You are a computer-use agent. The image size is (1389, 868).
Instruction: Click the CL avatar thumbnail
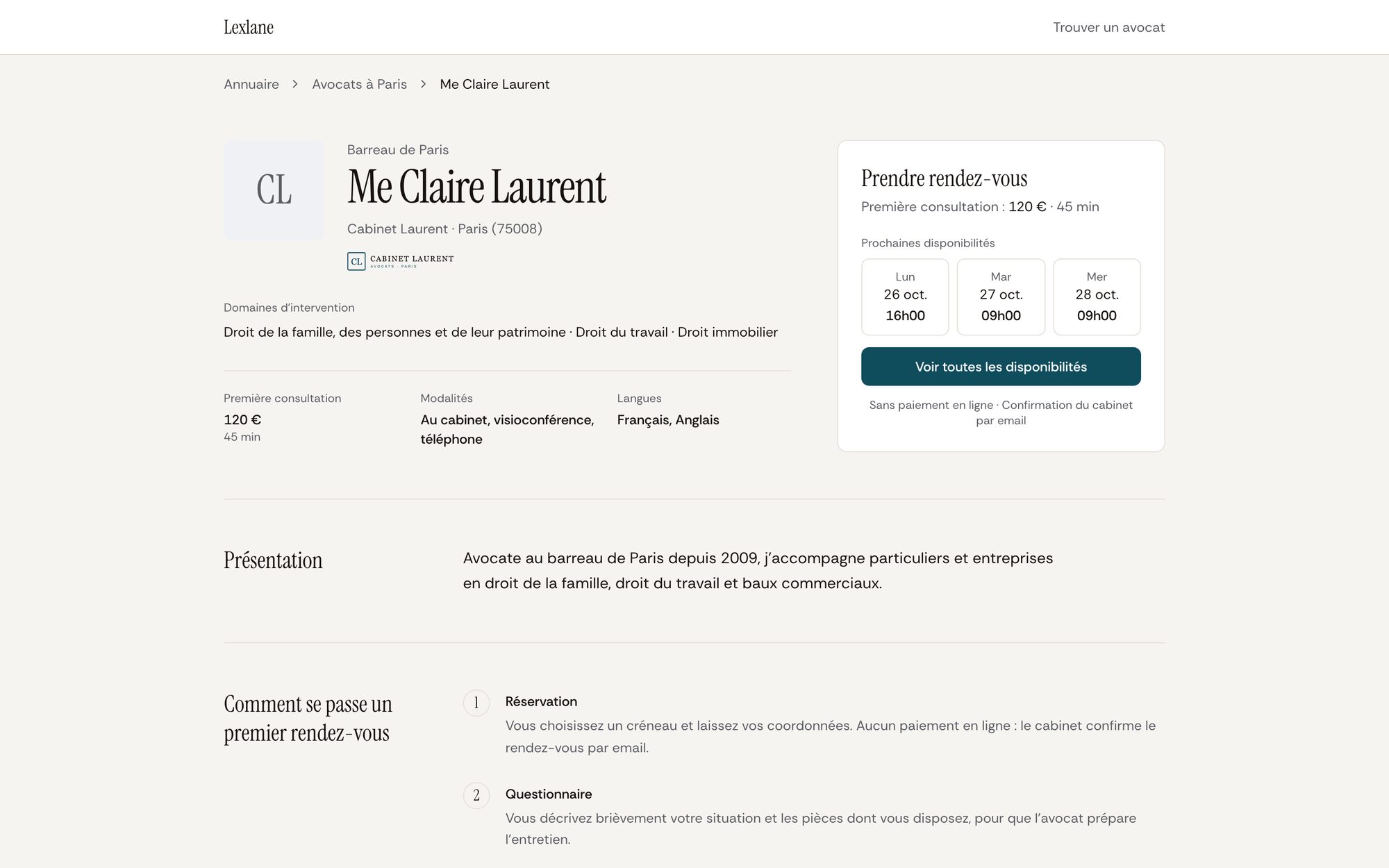click(x=274, y=190)
